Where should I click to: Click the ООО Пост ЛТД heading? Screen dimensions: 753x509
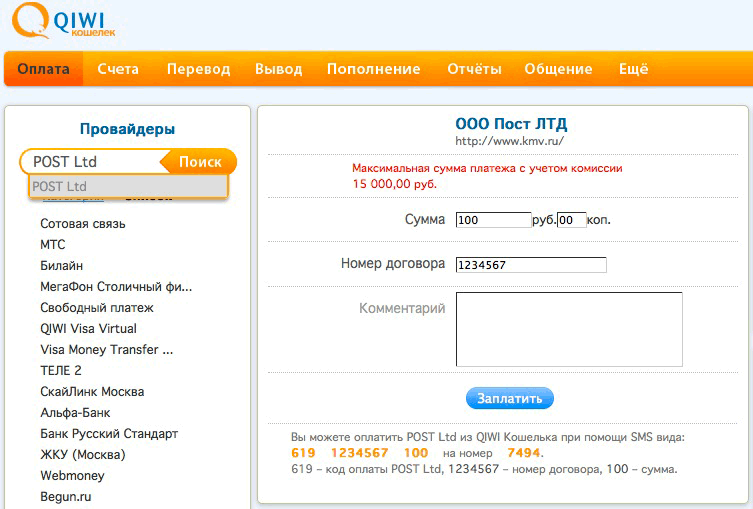coord(511,124)
